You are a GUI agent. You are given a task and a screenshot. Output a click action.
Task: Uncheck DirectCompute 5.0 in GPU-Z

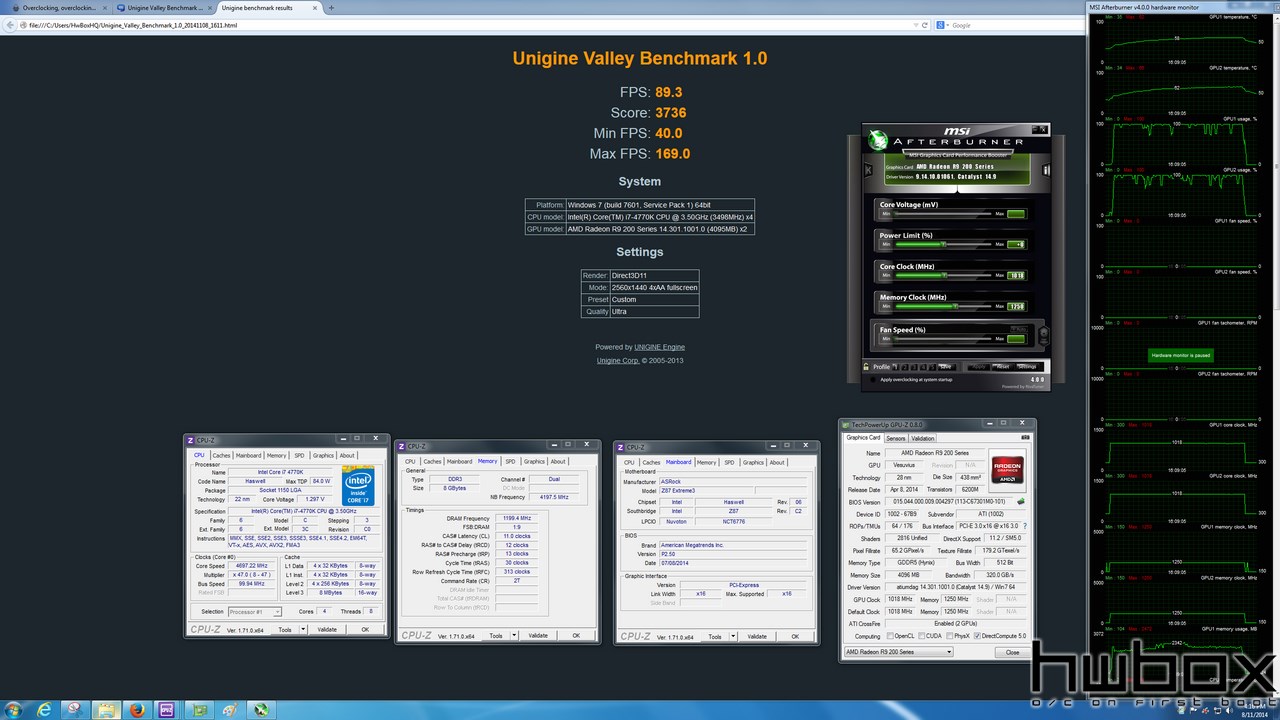tap(977, 636)
